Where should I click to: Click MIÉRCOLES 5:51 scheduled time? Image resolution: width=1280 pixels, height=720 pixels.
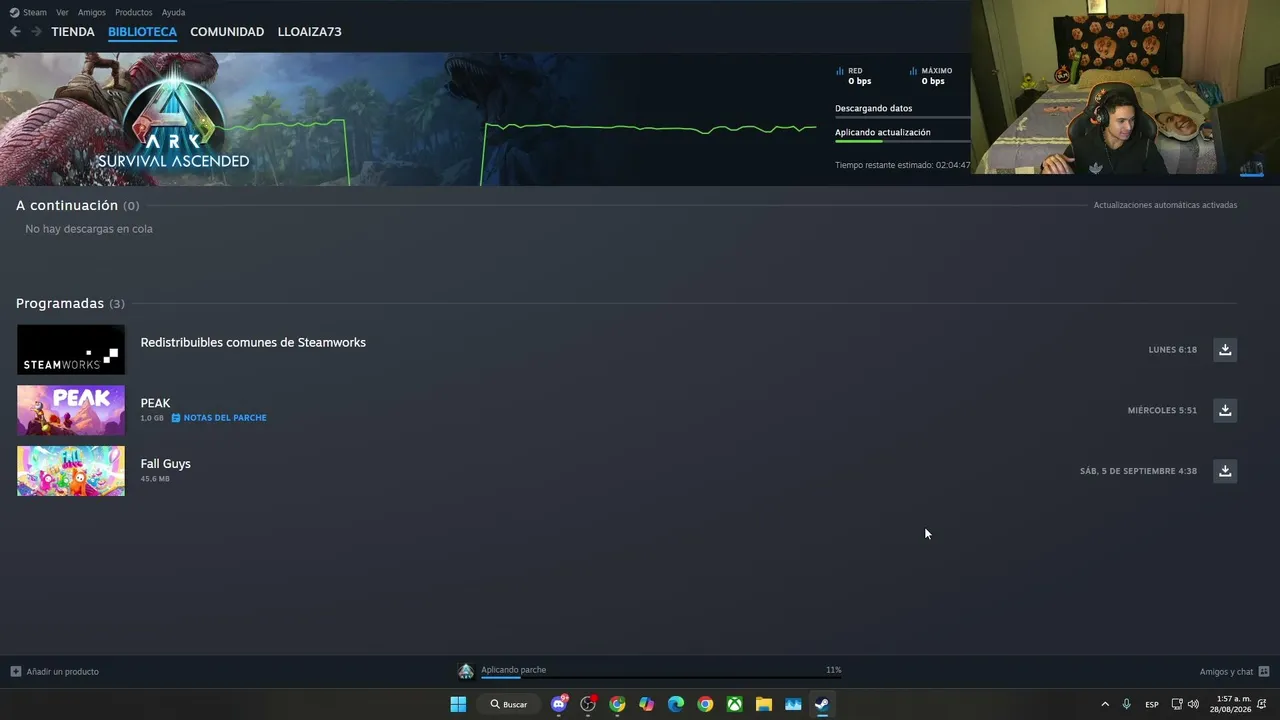[1162, 410]
